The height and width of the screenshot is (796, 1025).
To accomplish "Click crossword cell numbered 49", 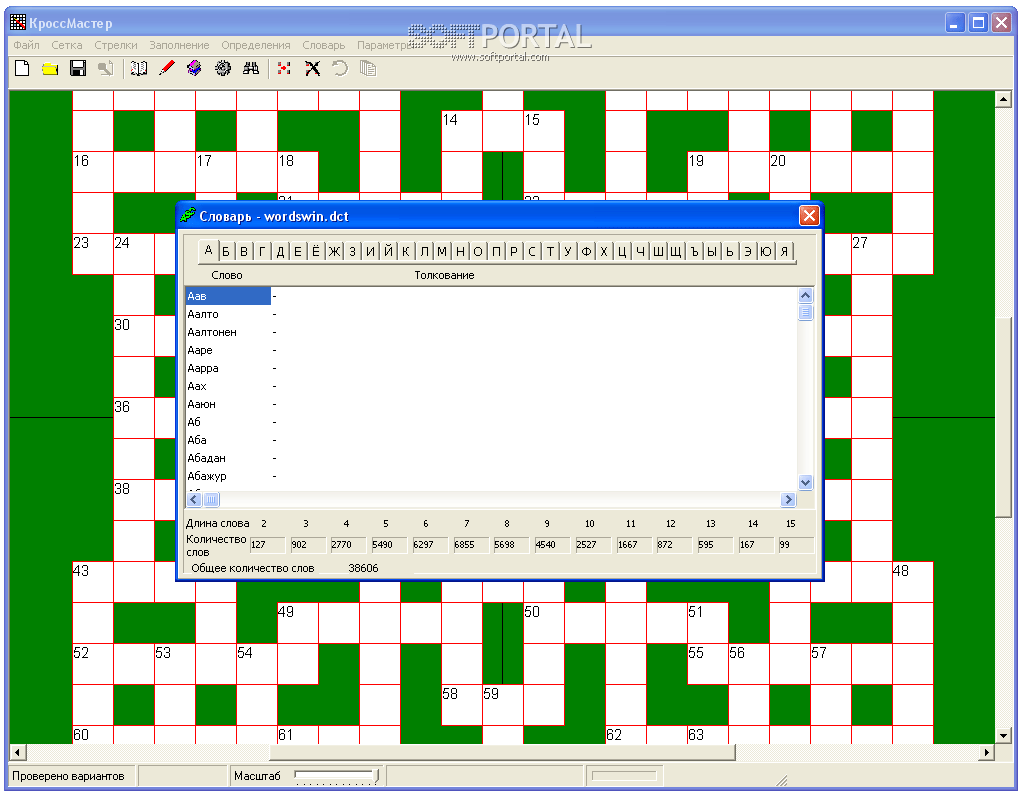I will pyautogui.click(x=298, y=623).
